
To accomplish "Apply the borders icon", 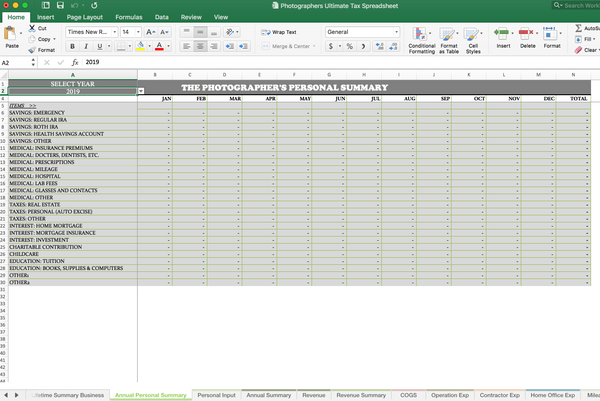I will pyautogui.click(x=121, y=46).
